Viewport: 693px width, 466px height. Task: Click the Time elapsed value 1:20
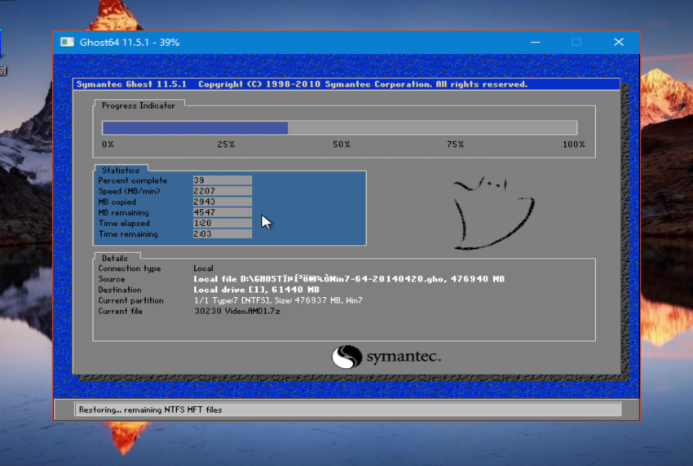(222, 223)
